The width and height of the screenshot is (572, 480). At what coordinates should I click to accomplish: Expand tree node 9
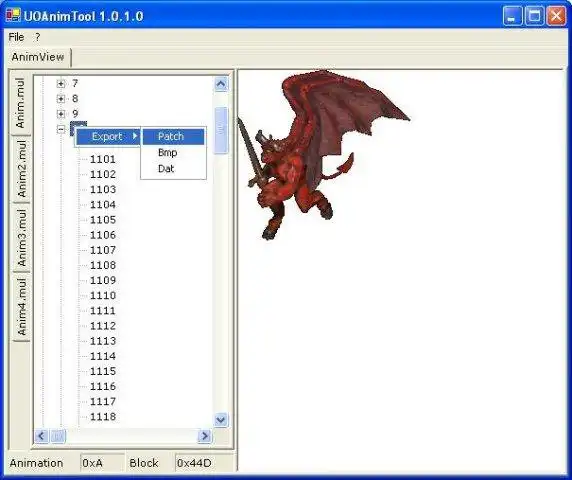coord(61,114)
